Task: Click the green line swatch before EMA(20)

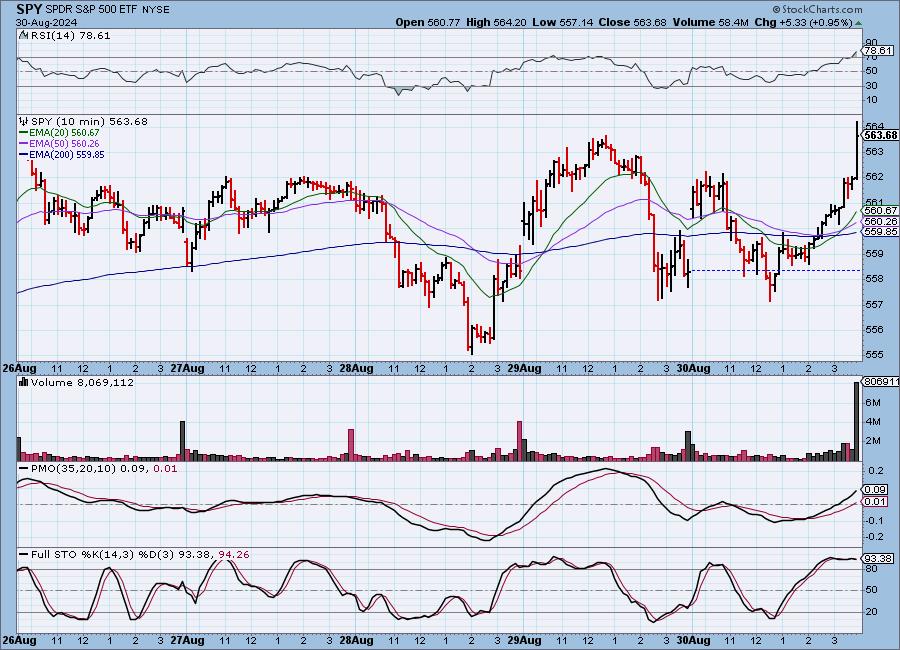Action: 24,133
